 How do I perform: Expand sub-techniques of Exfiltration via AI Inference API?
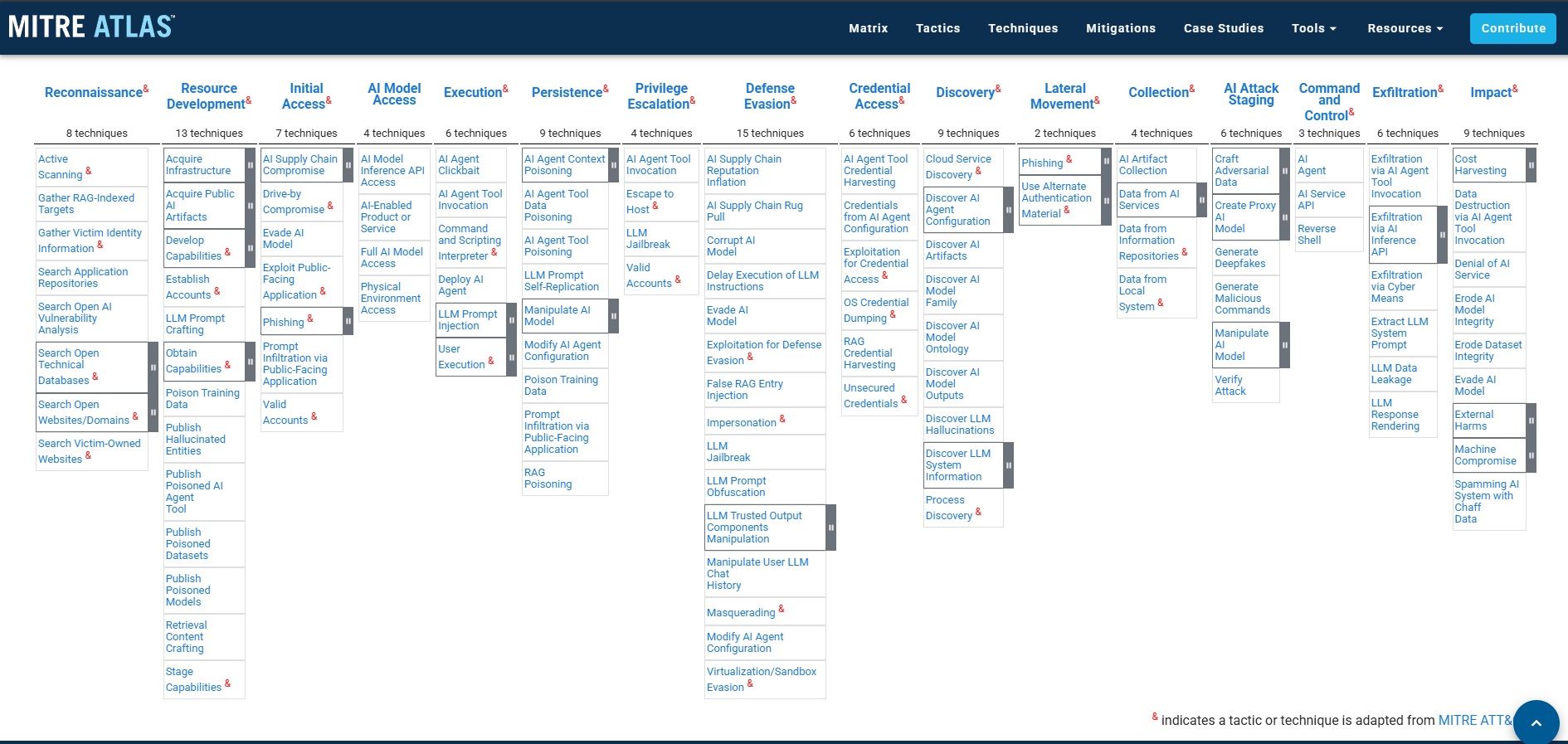coord(1442,235)
